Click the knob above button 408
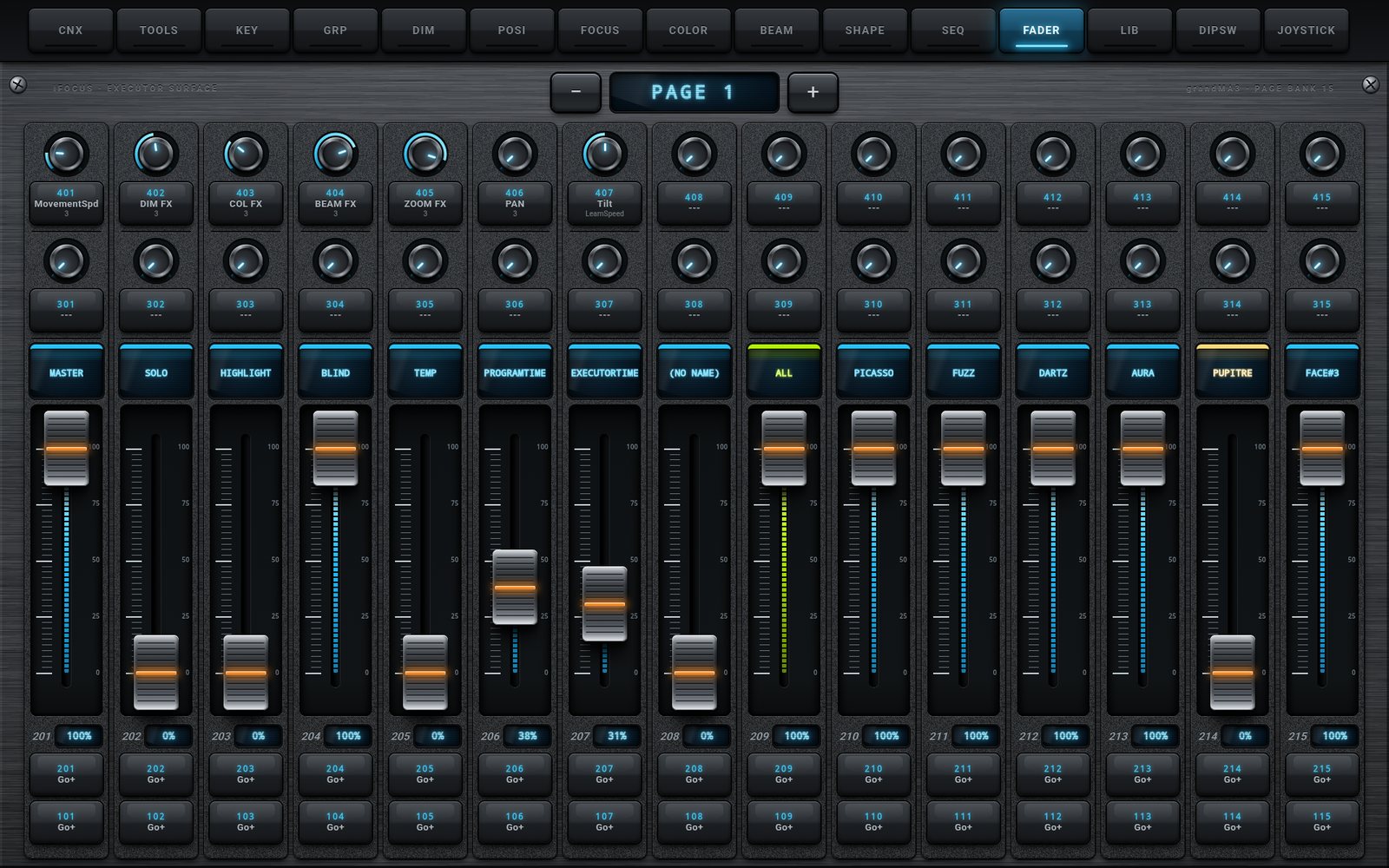Screen dimensions: 1389x868 click(694, 155)
